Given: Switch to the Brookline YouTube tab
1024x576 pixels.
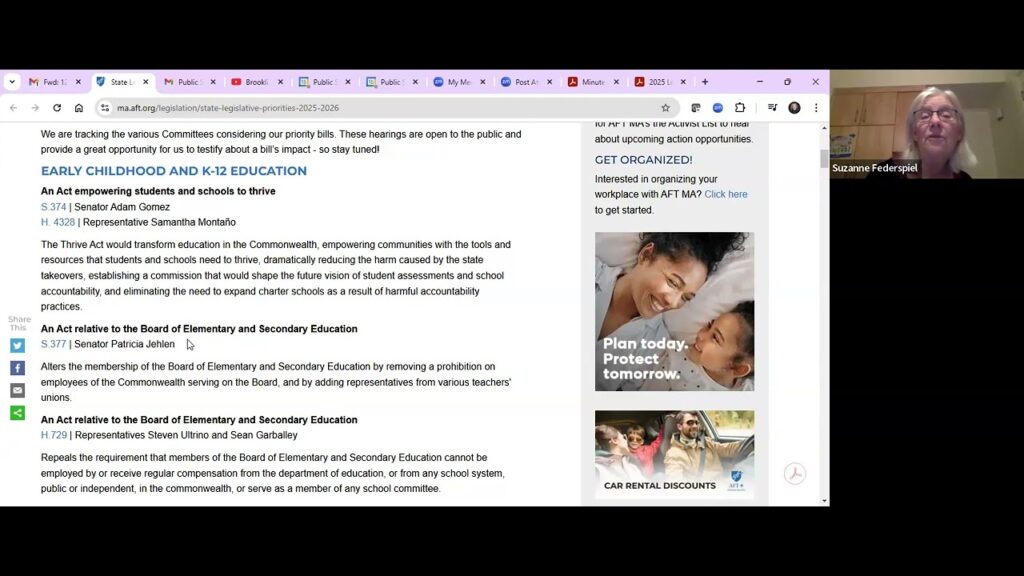Looking at the screenshot, I should [256, 82].
